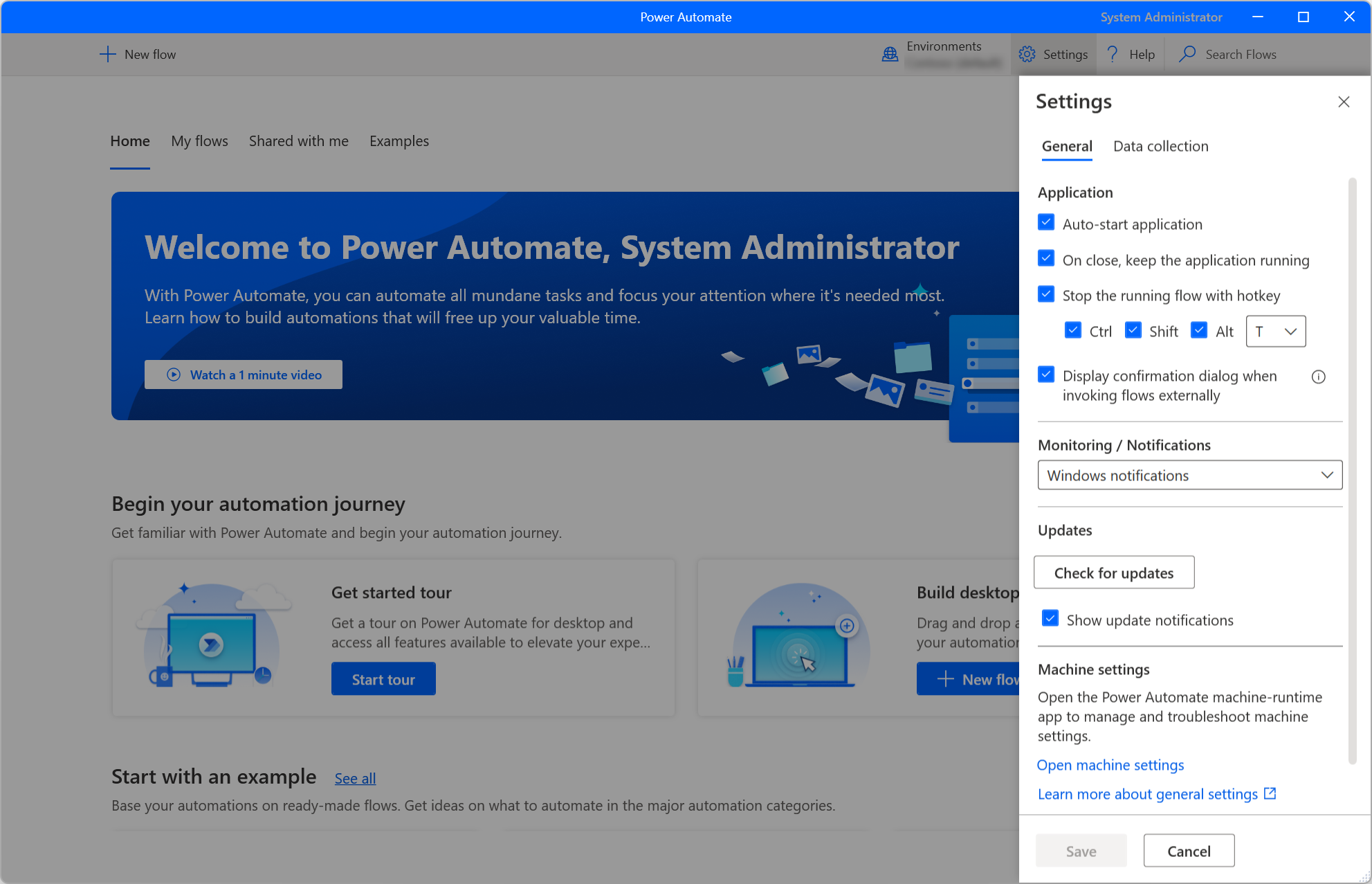
Task: Switch to the My flows tab
Action: (199, 140)
